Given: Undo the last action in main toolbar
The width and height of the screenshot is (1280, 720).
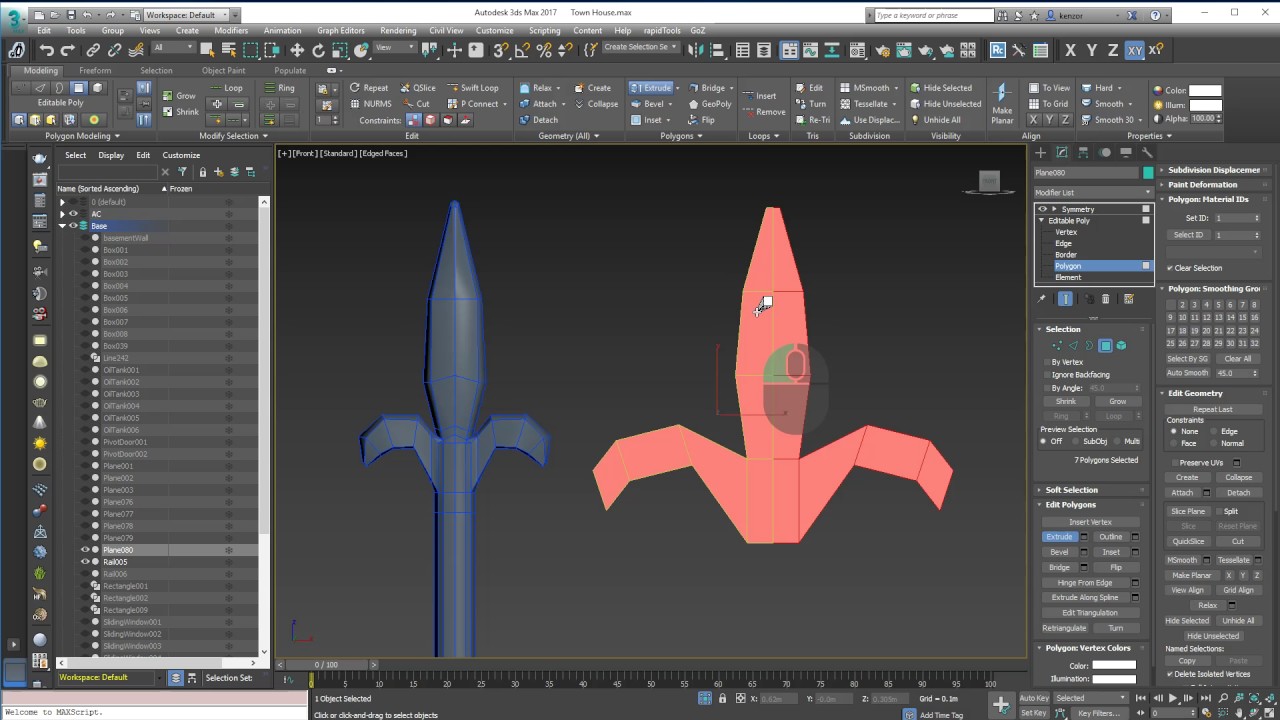Looking at the screenshot, I should point(45,50).
